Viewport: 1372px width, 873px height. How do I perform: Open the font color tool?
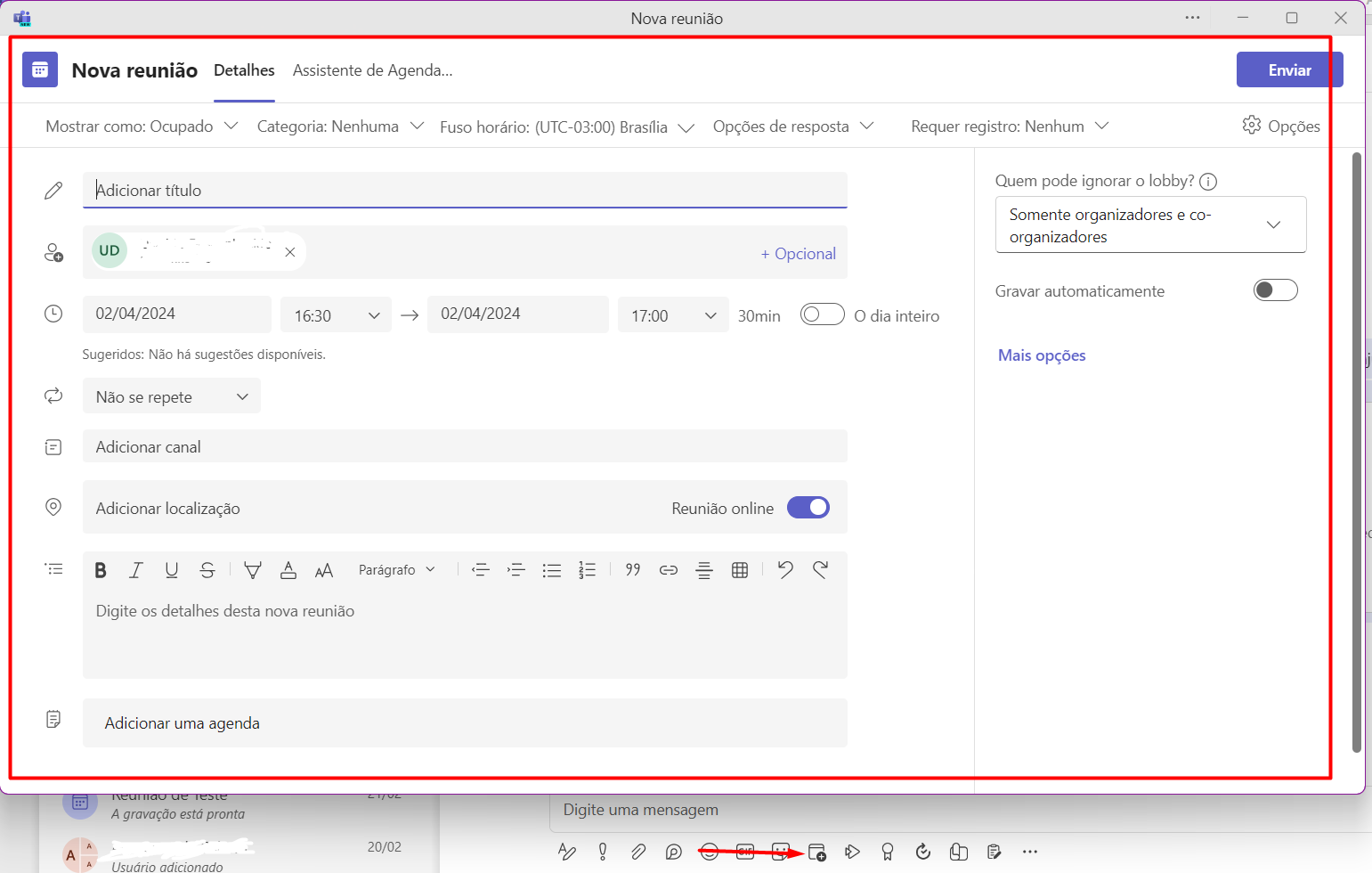coord(288,570)
